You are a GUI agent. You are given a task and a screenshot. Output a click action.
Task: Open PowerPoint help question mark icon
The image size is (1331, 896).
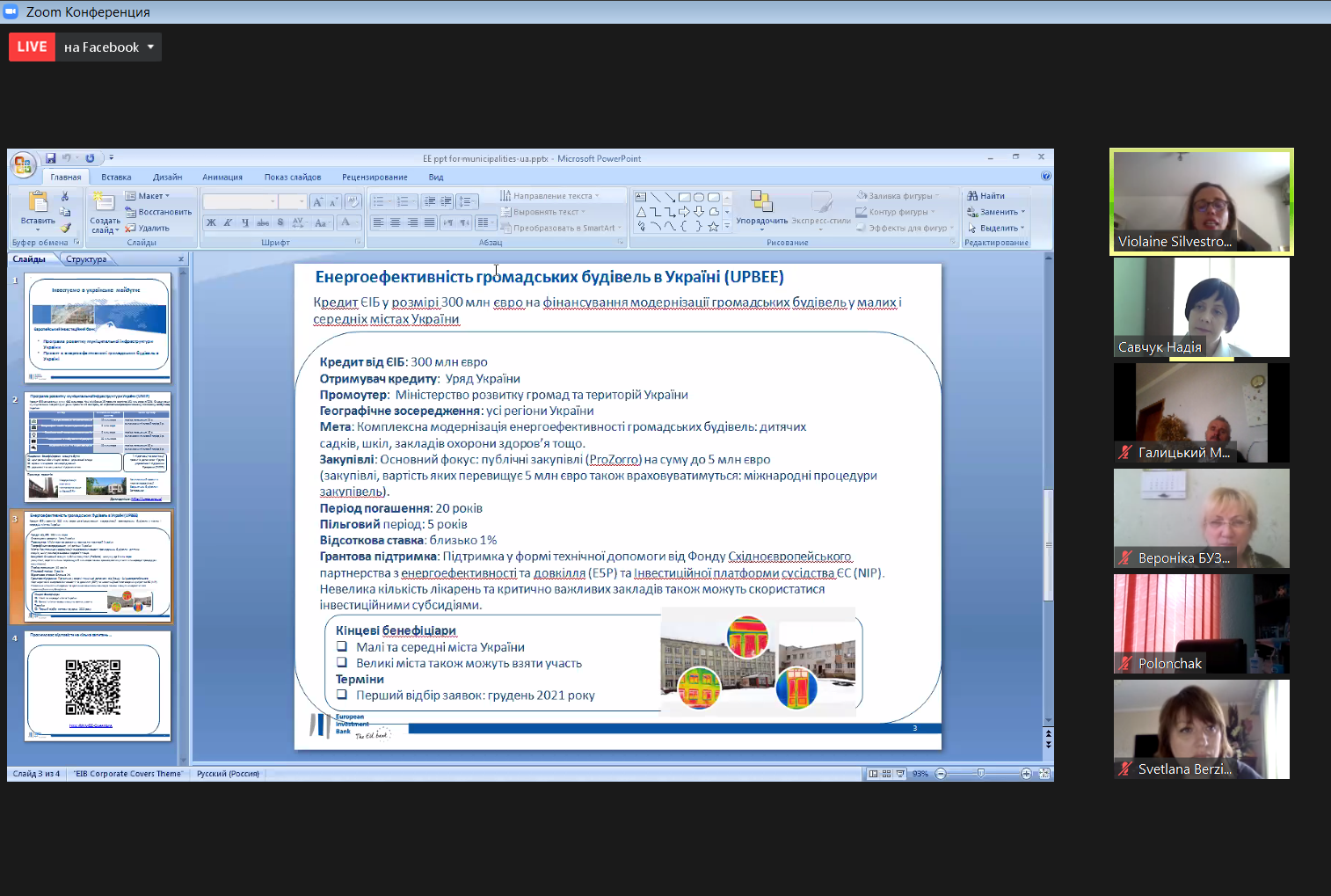click(x=1045, y=176)
